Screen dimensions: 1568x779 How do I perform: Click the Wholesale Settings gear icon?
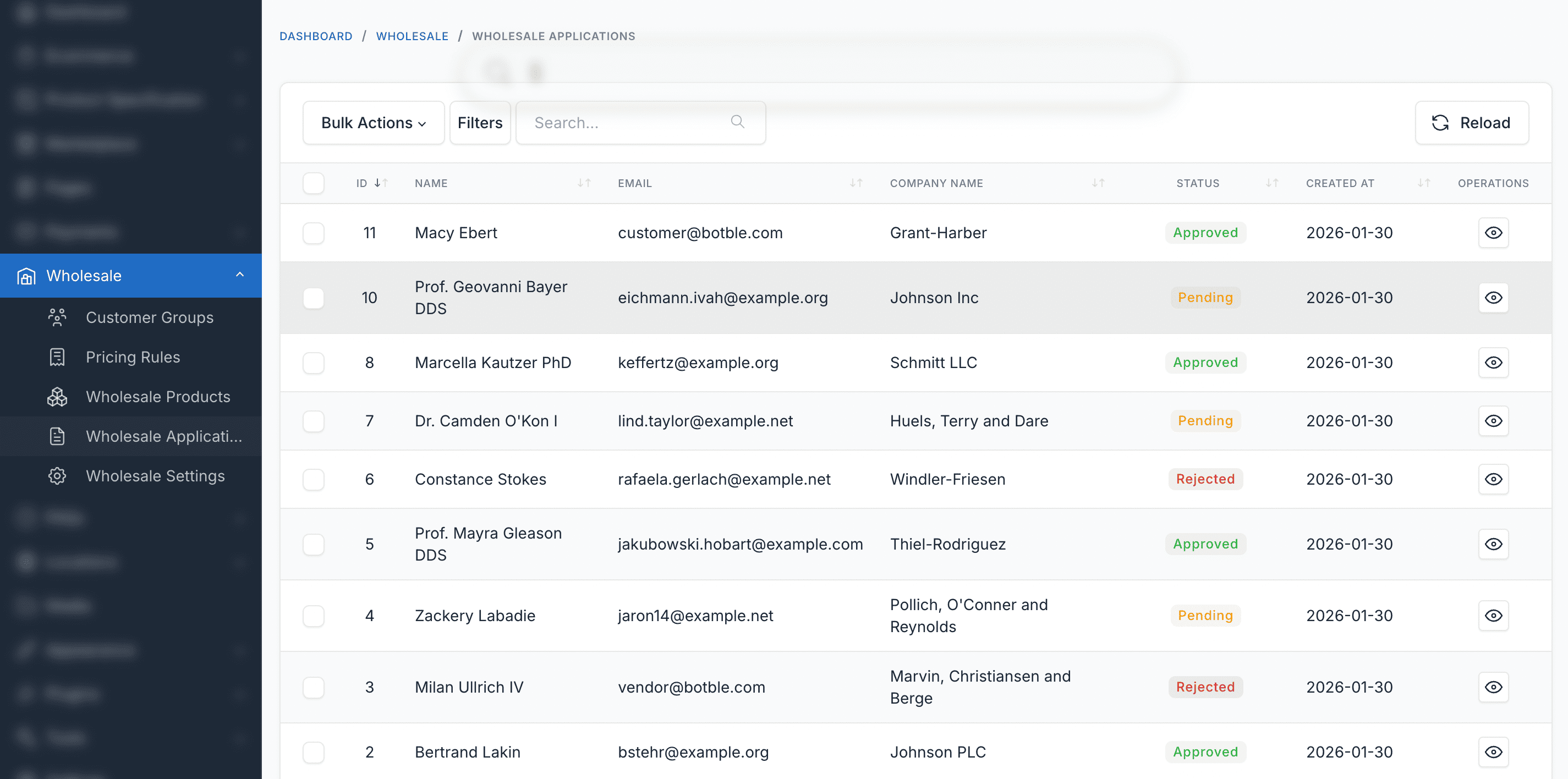point(57,476)
